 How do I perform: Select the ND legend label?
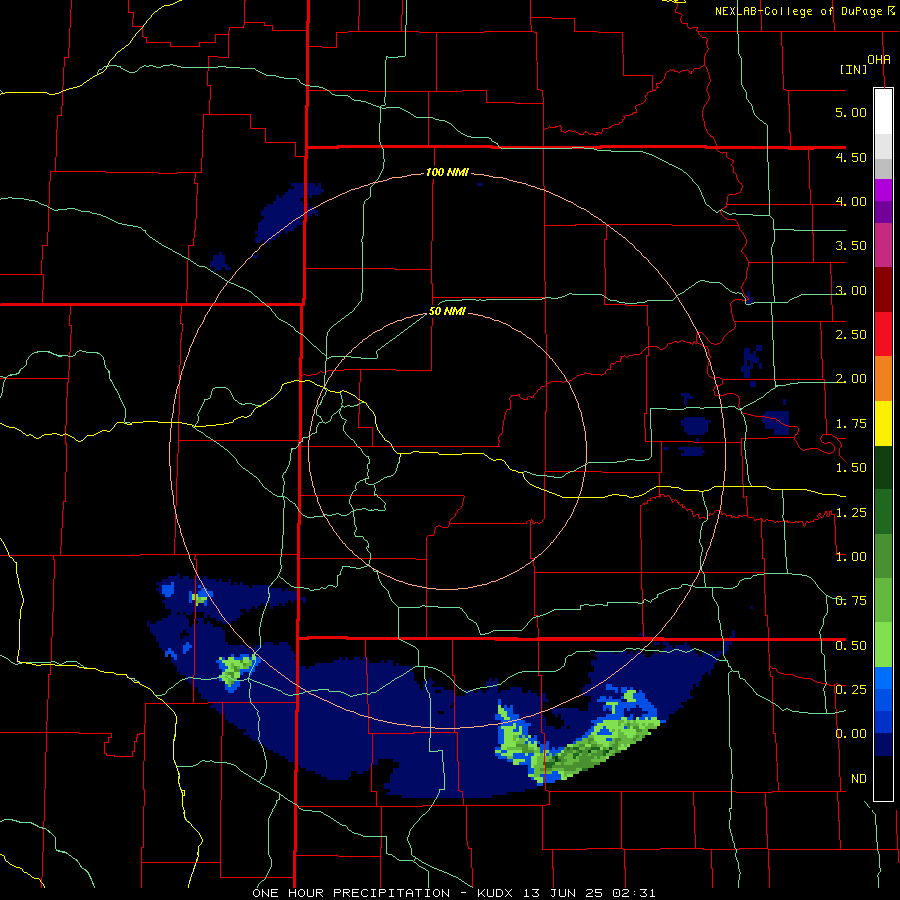(x=859, y=779)
